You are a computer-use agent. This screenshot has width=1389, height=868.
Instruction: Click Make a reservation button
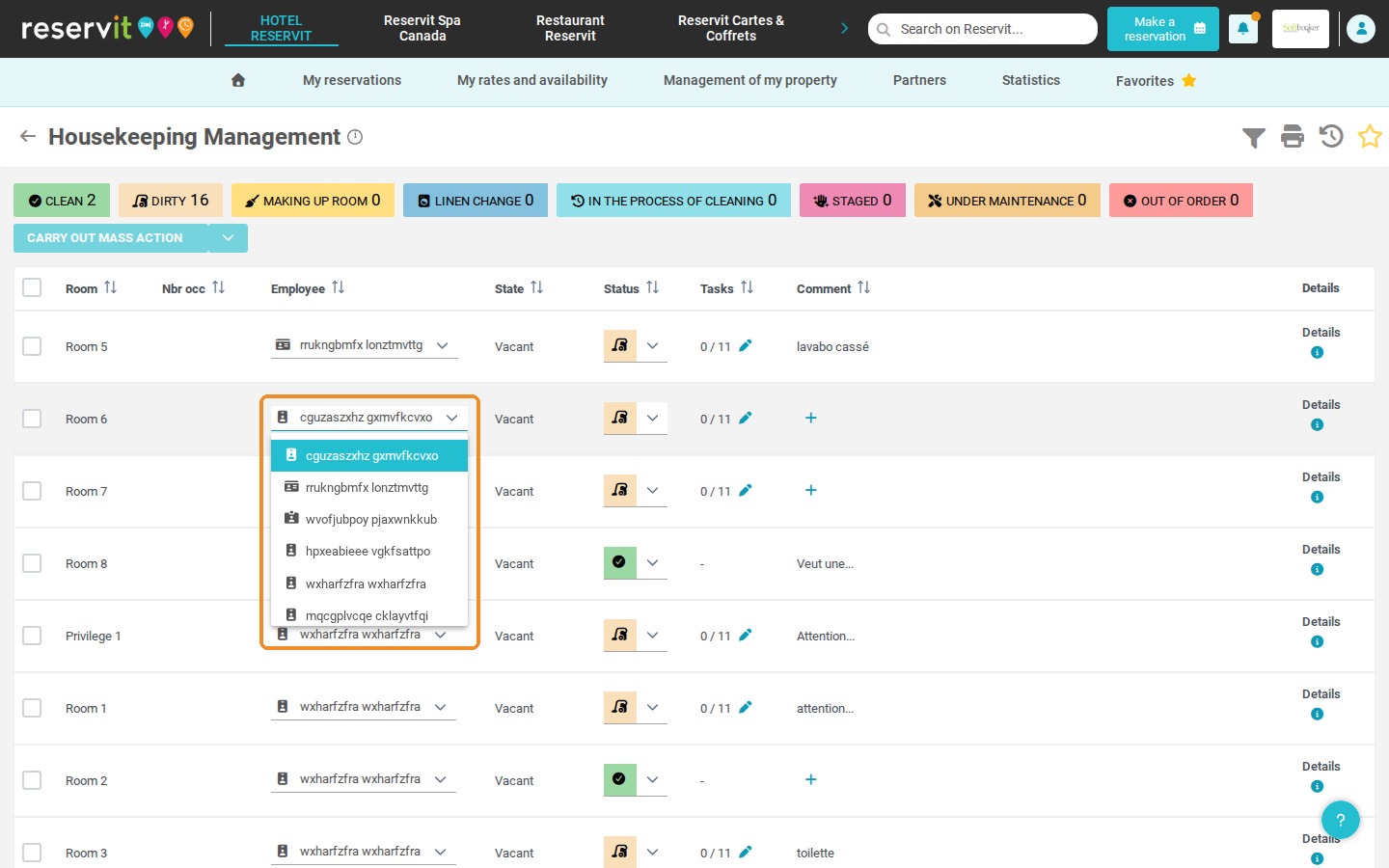(x=1163, y=29)
